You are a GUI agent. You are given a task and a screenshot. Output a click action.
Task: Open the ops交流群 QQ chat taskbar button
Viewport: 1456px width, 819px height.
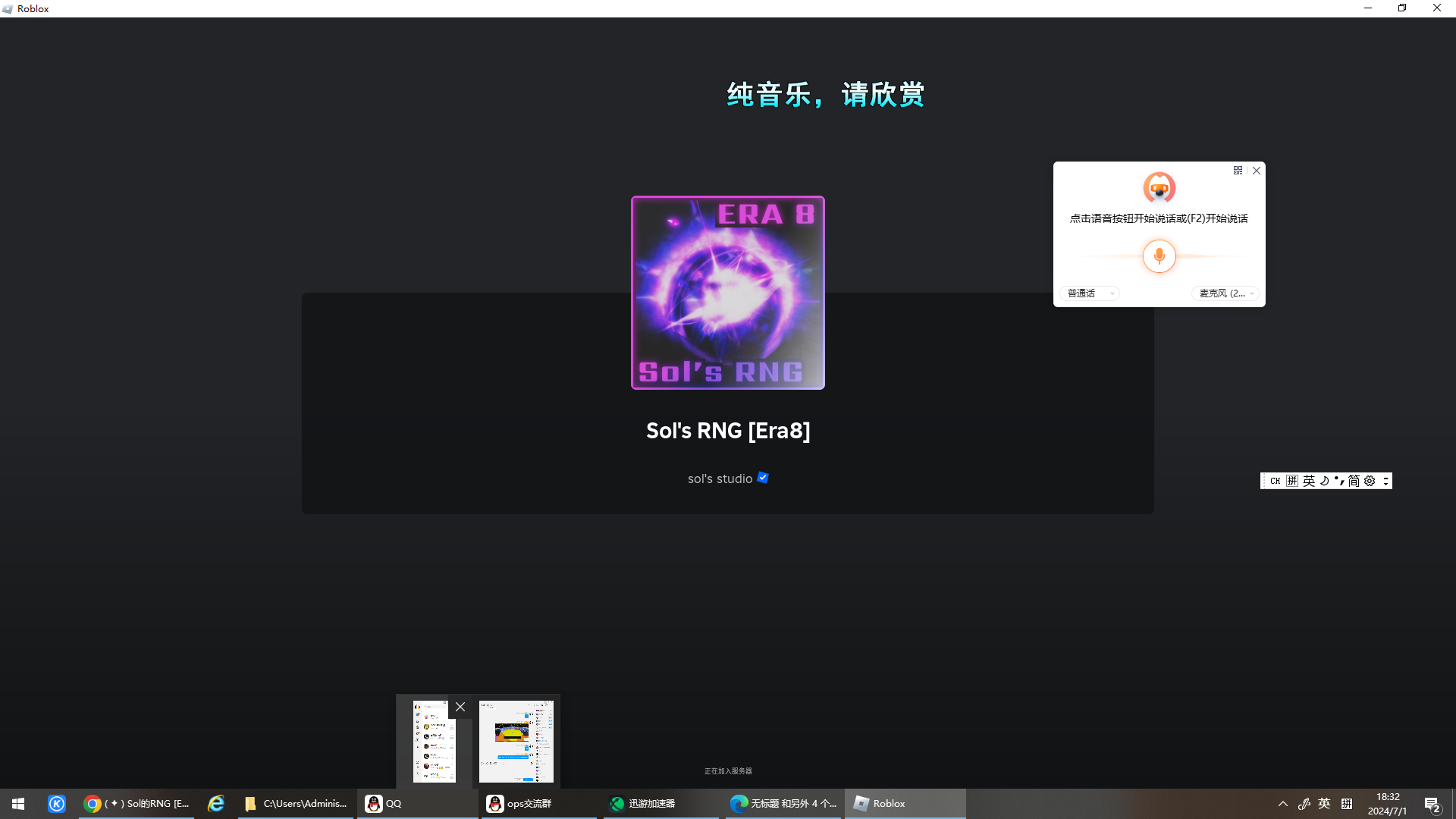[x=539, y=804]
